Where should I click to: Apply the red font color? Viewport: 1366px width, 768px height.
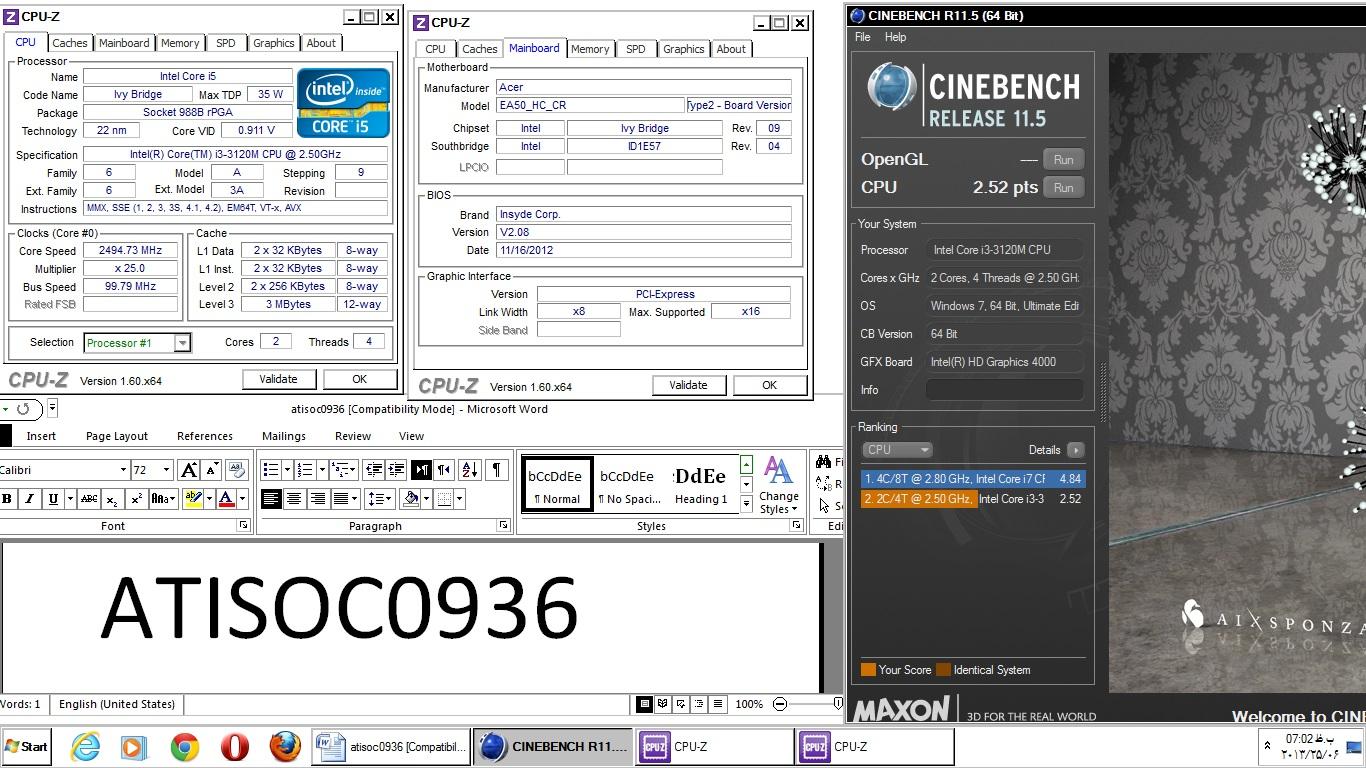[x=226, y=498]
